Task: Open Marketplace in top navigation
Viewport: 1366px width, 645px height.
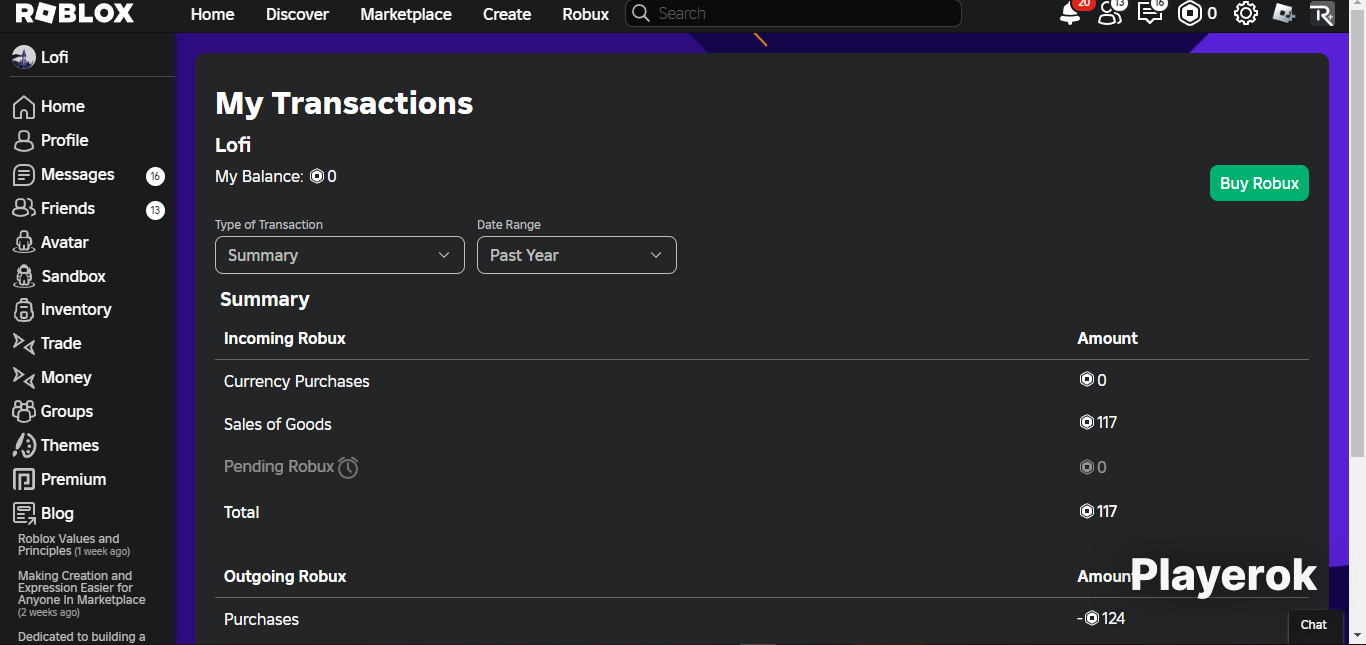Action: (x=406, y=14)
